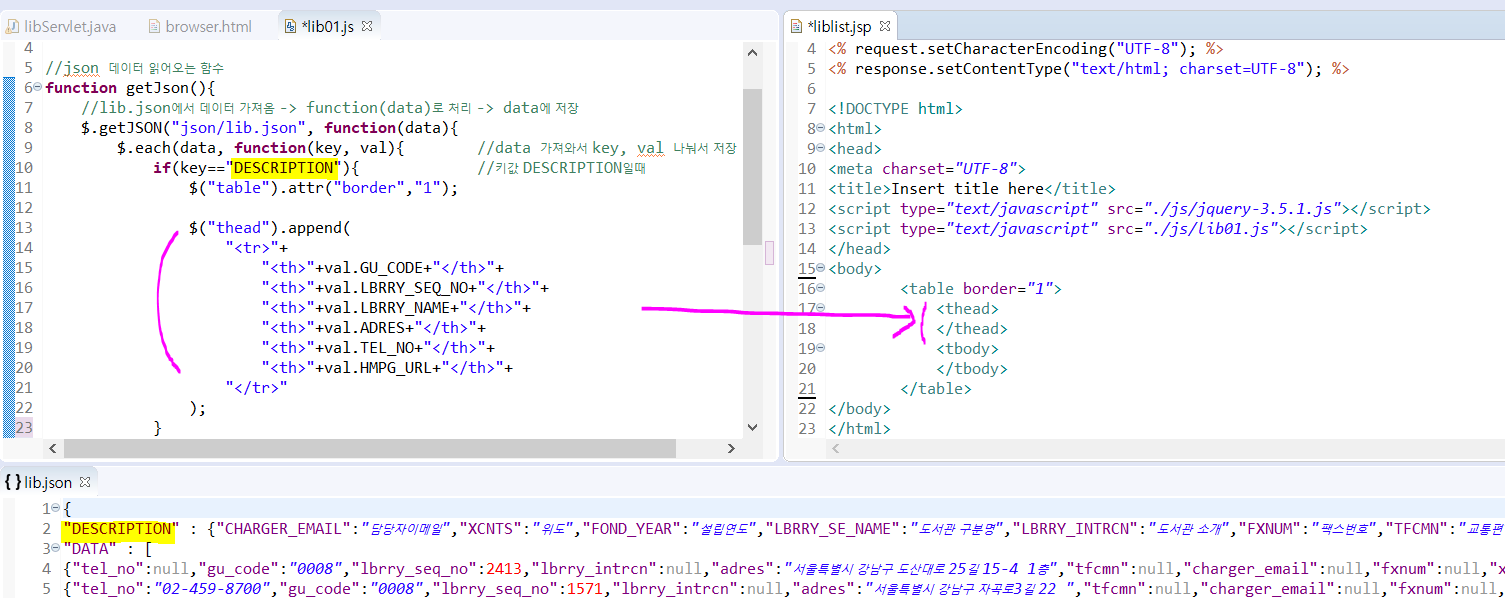The height and width of the screenshot is (598, 1505).
Task: Click the "02-459-8700" tel_no value
Action: point(211,588)
